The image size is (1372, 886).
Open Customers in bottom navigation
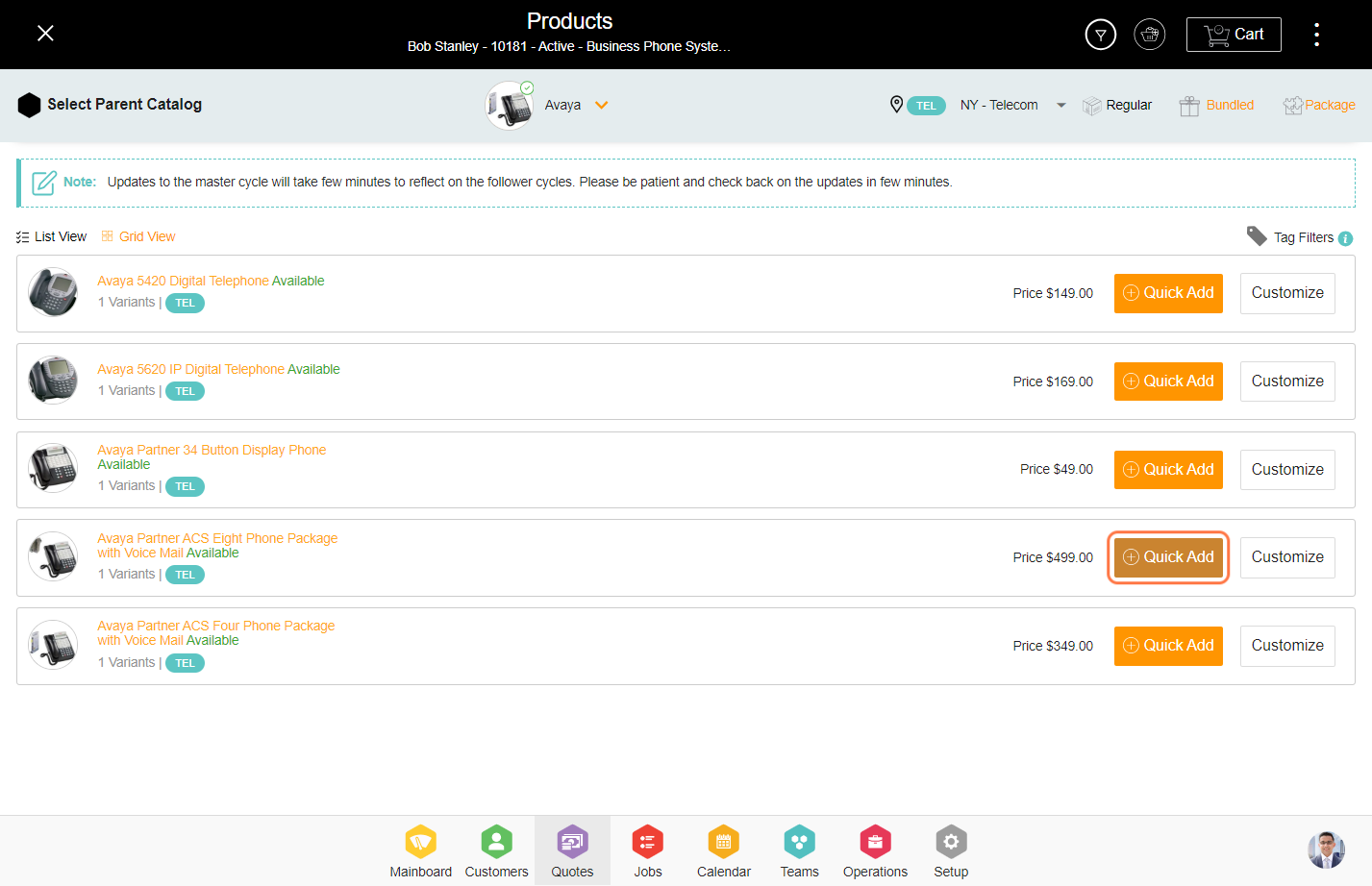(x=496, y=851)
